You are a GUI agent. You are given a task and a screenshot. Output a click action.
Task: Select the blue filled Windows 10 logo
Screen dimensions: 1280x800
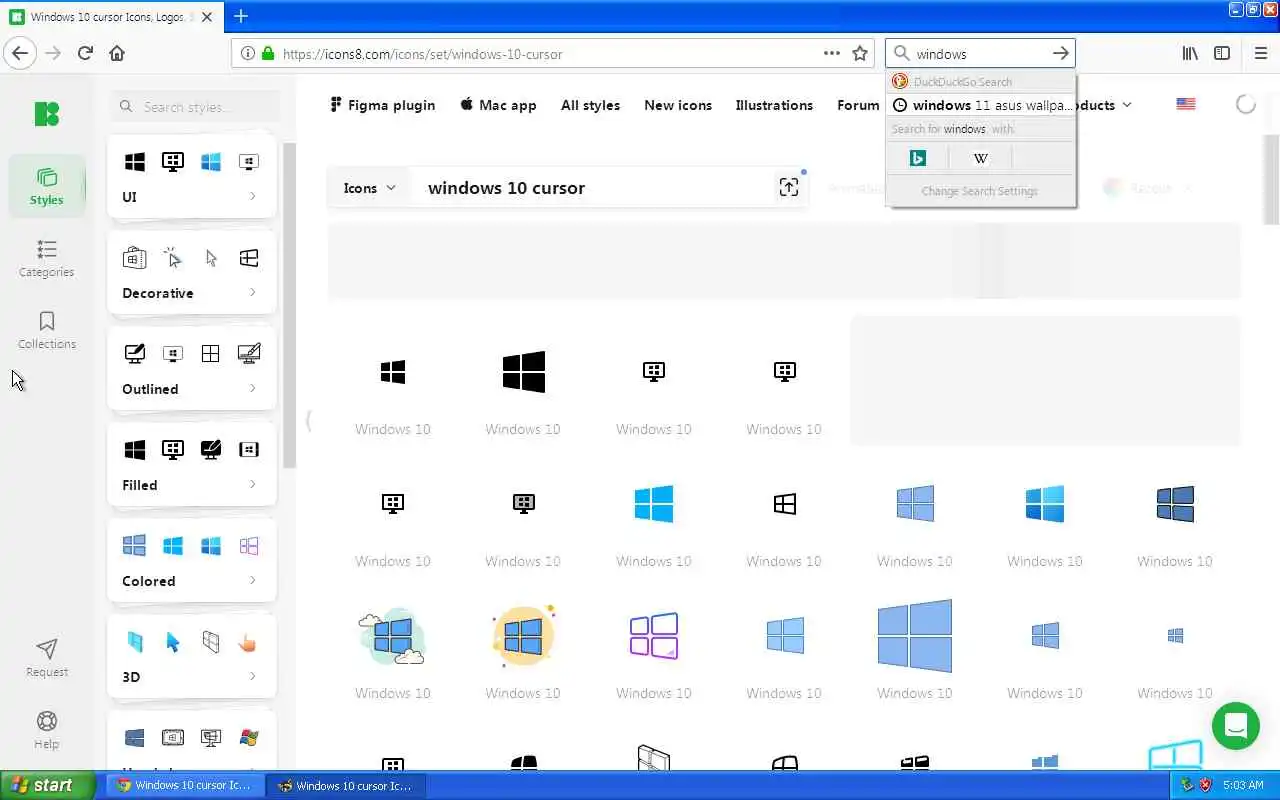point(654,504)
